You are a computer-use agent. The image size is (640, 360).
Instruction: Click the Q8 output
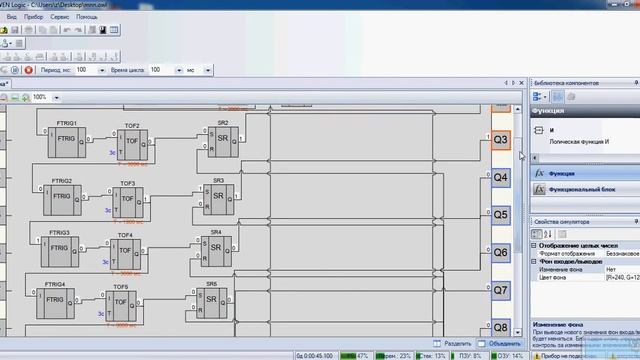501,327
